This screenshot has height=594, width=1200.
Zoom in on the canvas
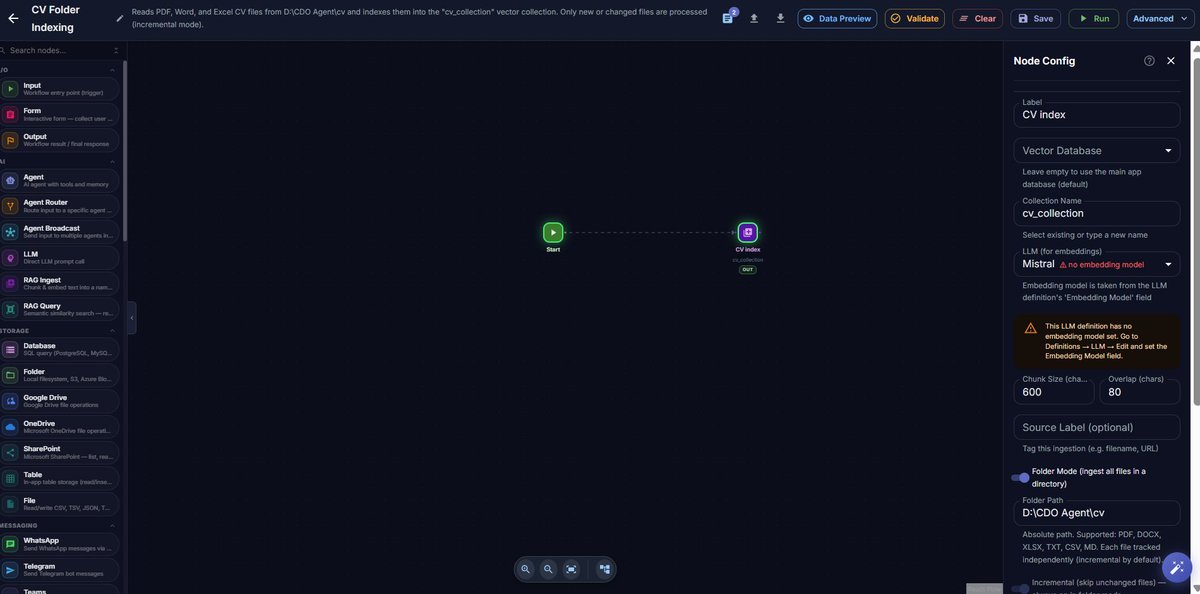pyautogui.click(x=526, y=569)
